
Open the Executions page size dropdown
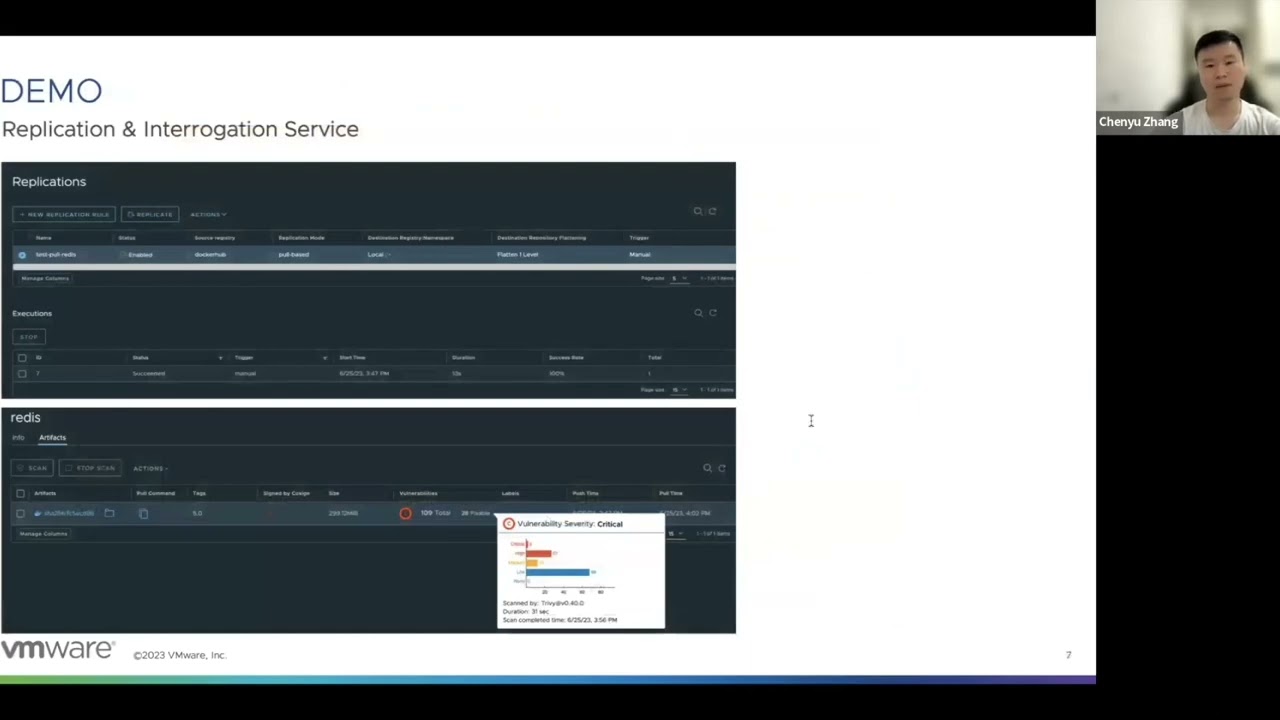click(680, 389)
